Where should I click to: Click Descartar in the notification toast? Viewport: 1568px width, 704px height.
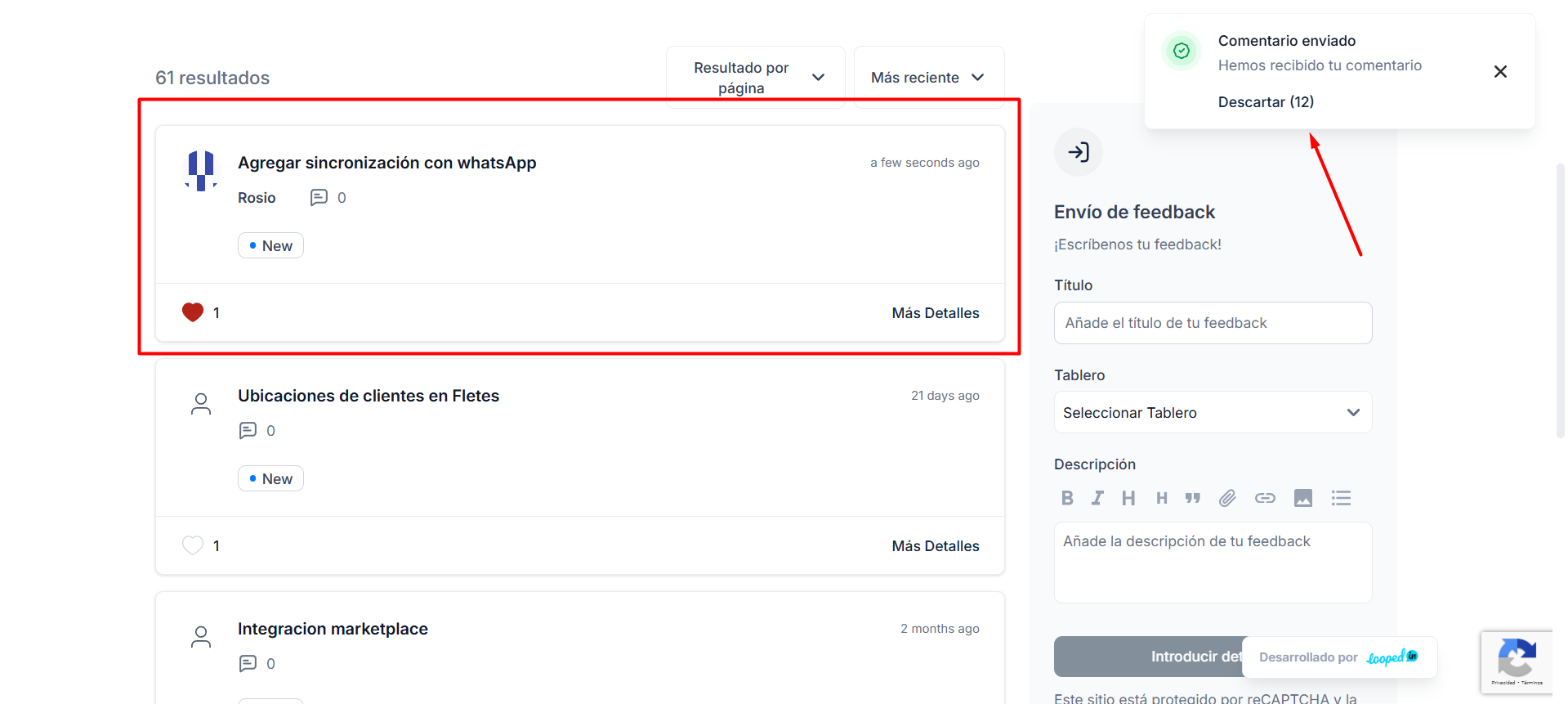(x=1266, y=102)
